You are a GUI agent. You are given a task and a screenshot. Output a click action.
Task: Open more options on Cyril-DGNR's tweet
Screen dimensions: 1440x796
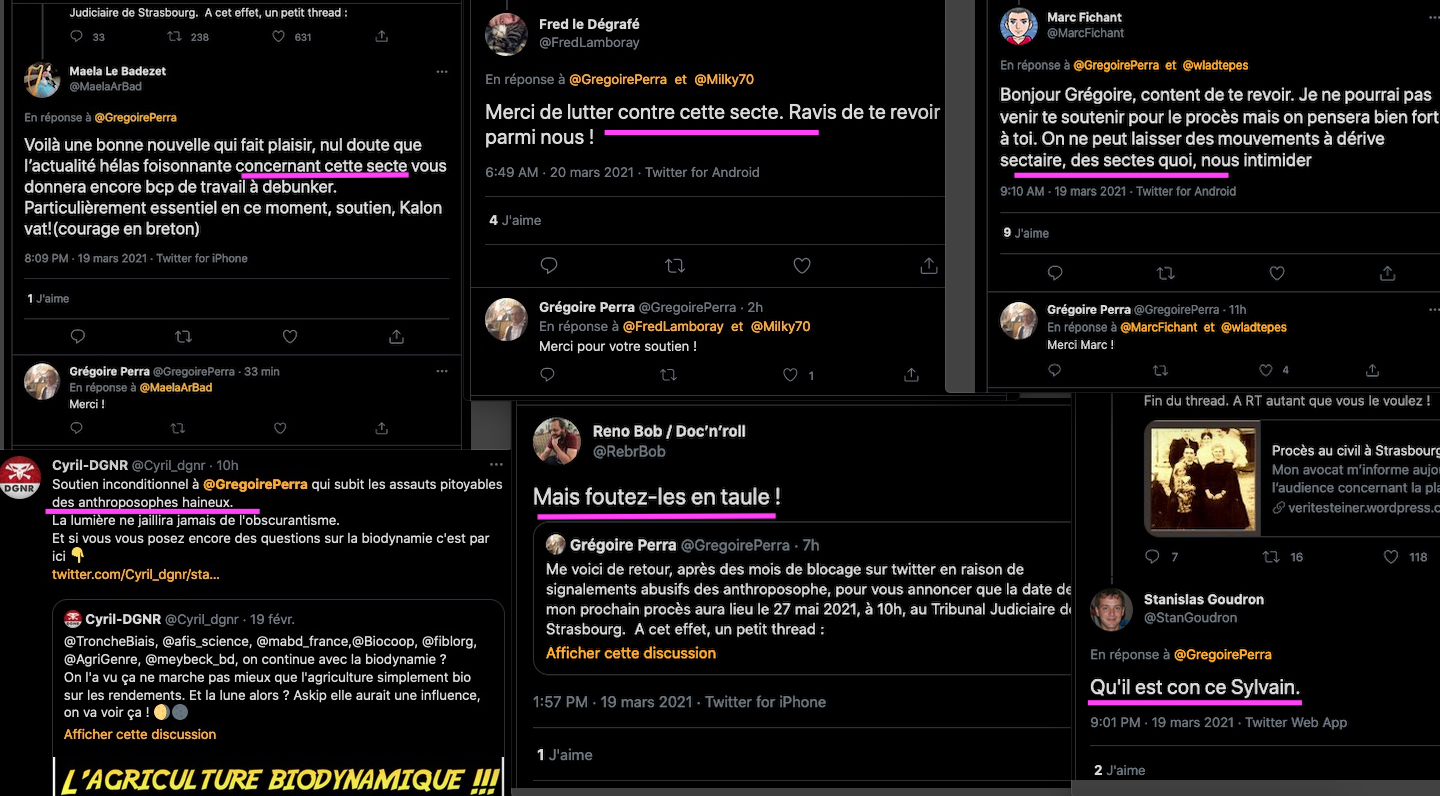[x=496, y=465]
